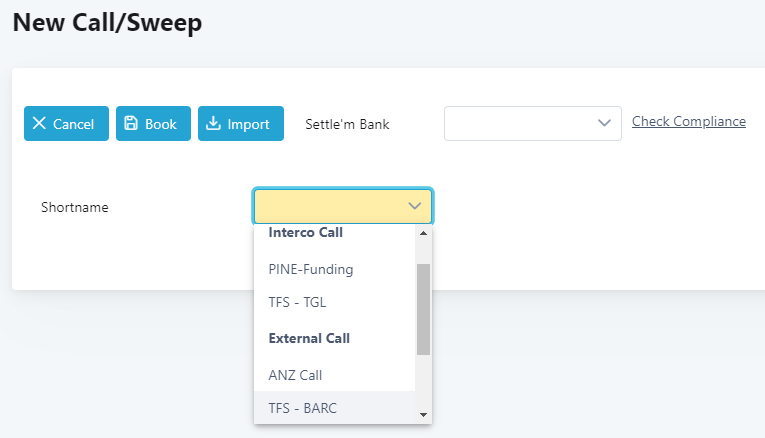Select PINE-Funding from the Shortname list
Viewport: 765px width, 438px height.
[311, 269]
